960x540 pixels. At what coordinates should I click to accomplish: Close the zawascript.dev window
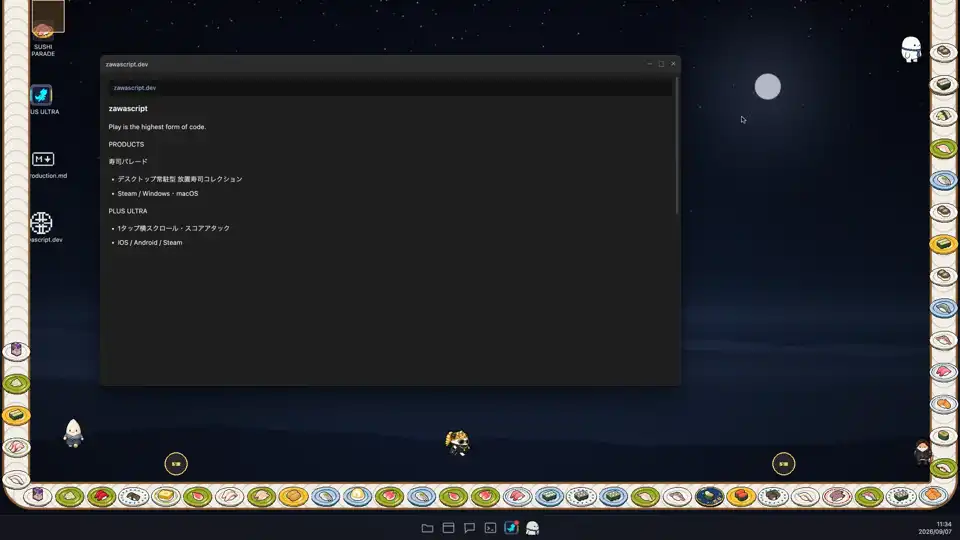(x=673, y=64)
